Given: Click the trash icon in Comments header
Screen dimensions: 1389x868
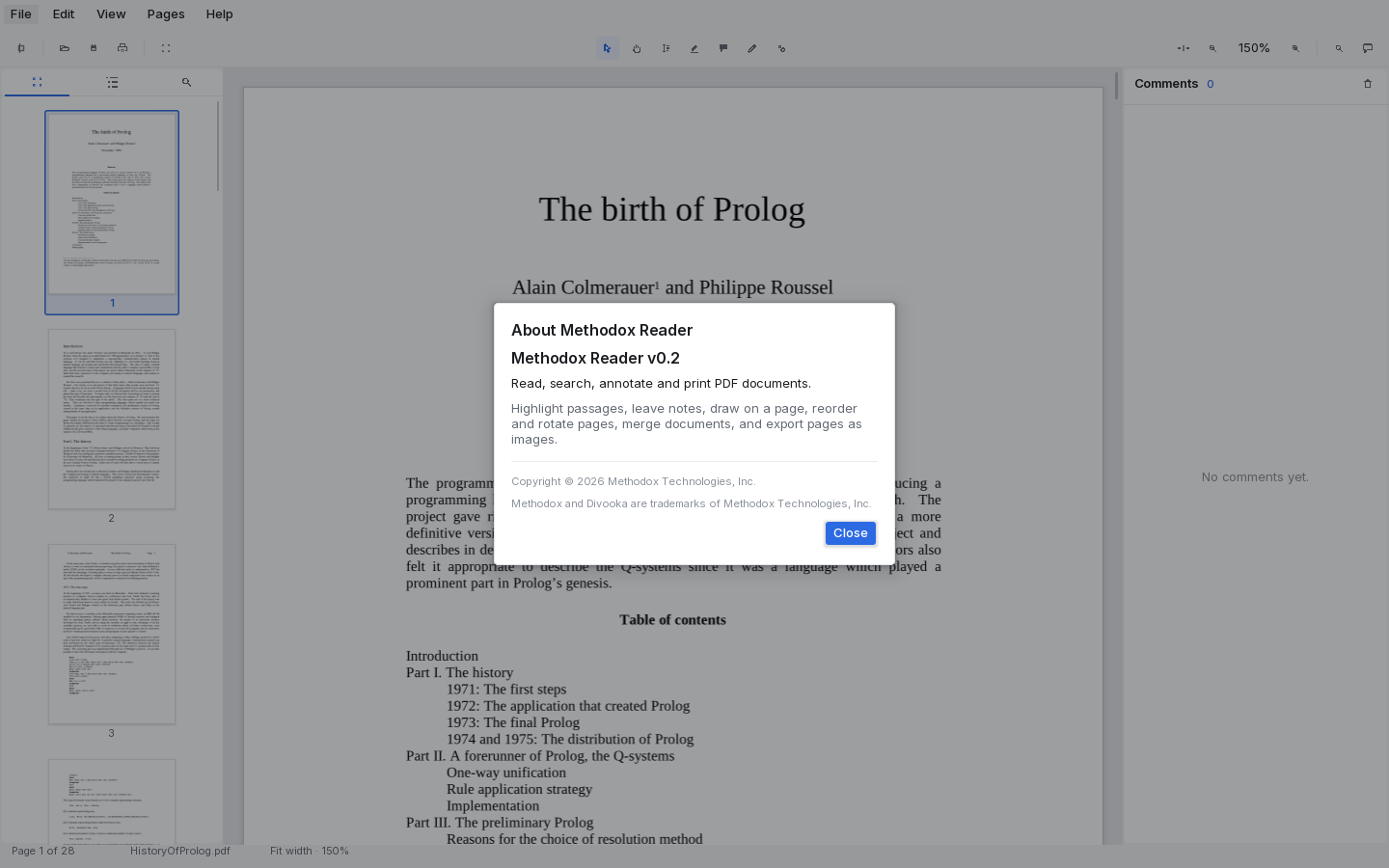Looking at the screenshot, I should tap(1368, 84).
